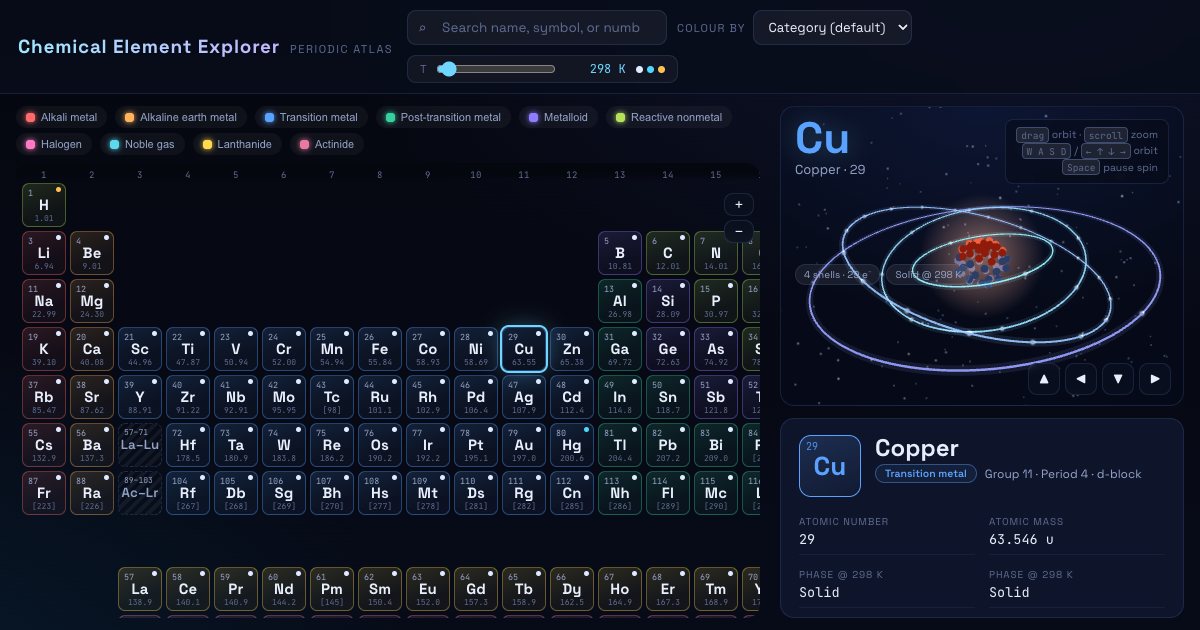The height and width of the screenshot is (630, 1200).
Task: Toggle Alkali metal category filter
Action: coord(62,117)
